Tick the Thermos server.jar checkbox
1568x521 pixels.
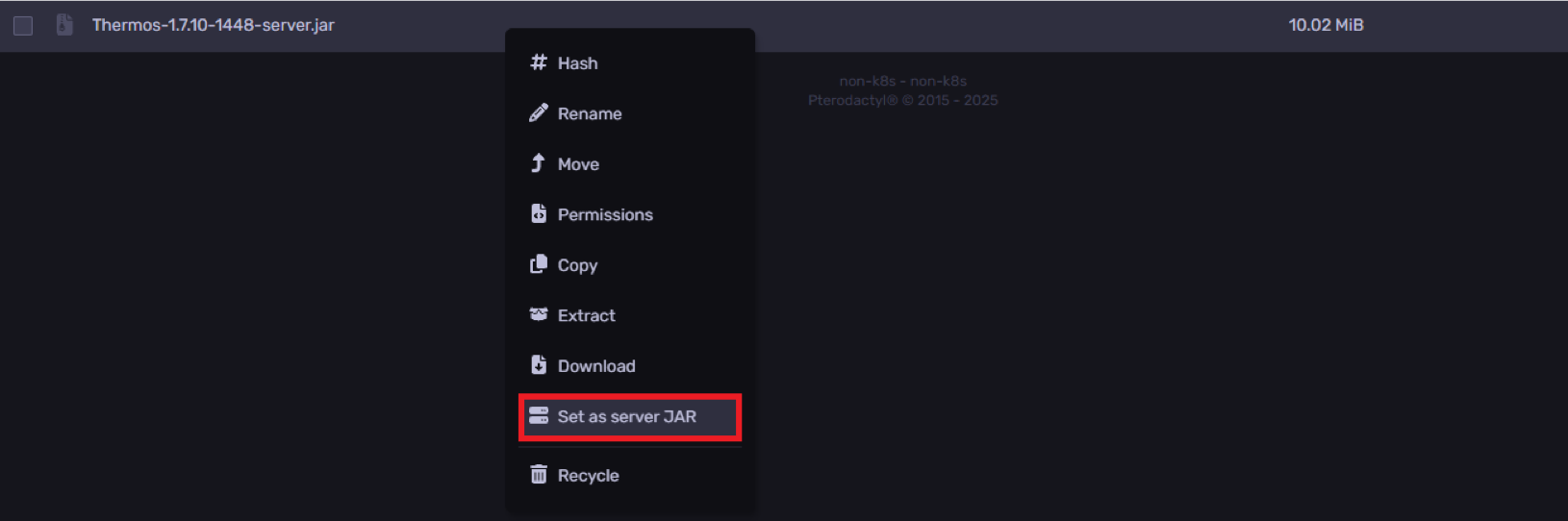pyautogui.click(x=23, y=26)
